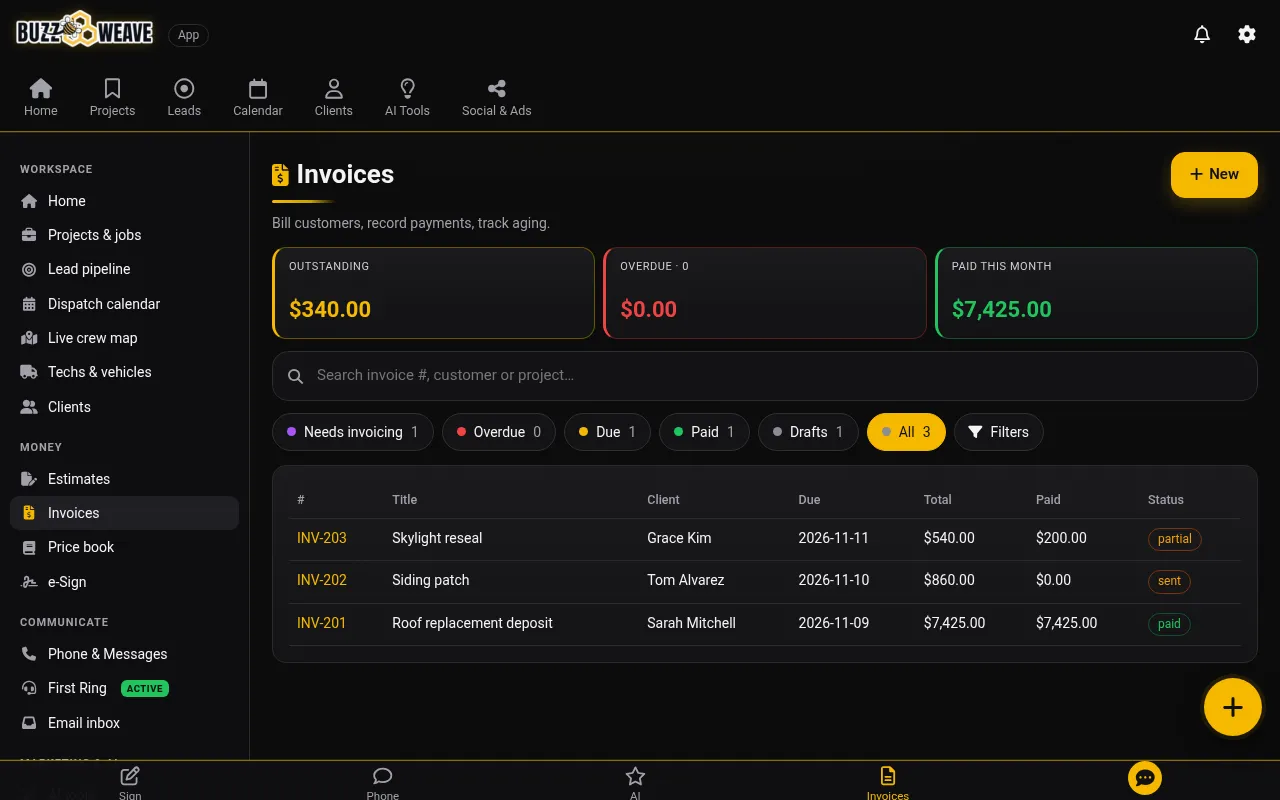Open invoice INV-203
Viewport: 1280px width, 800px height.
click(322, 538)
